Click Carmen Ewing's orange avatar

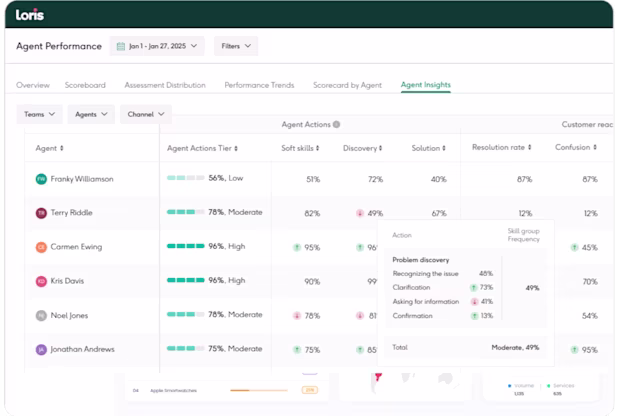(41, 247)
